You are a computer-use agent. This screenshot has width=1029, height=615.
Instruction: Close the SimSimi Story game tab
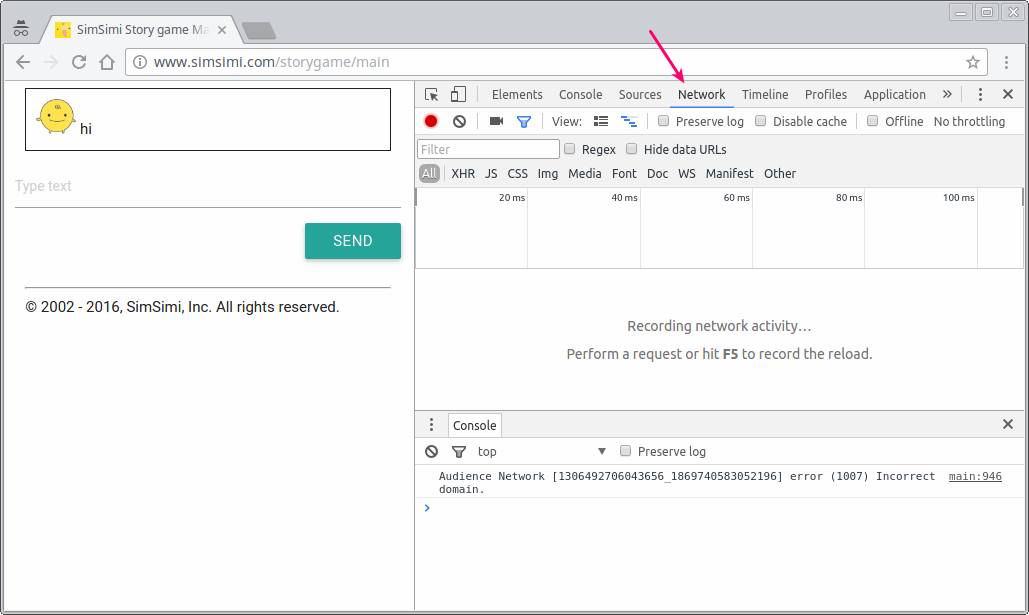[222, 30]
